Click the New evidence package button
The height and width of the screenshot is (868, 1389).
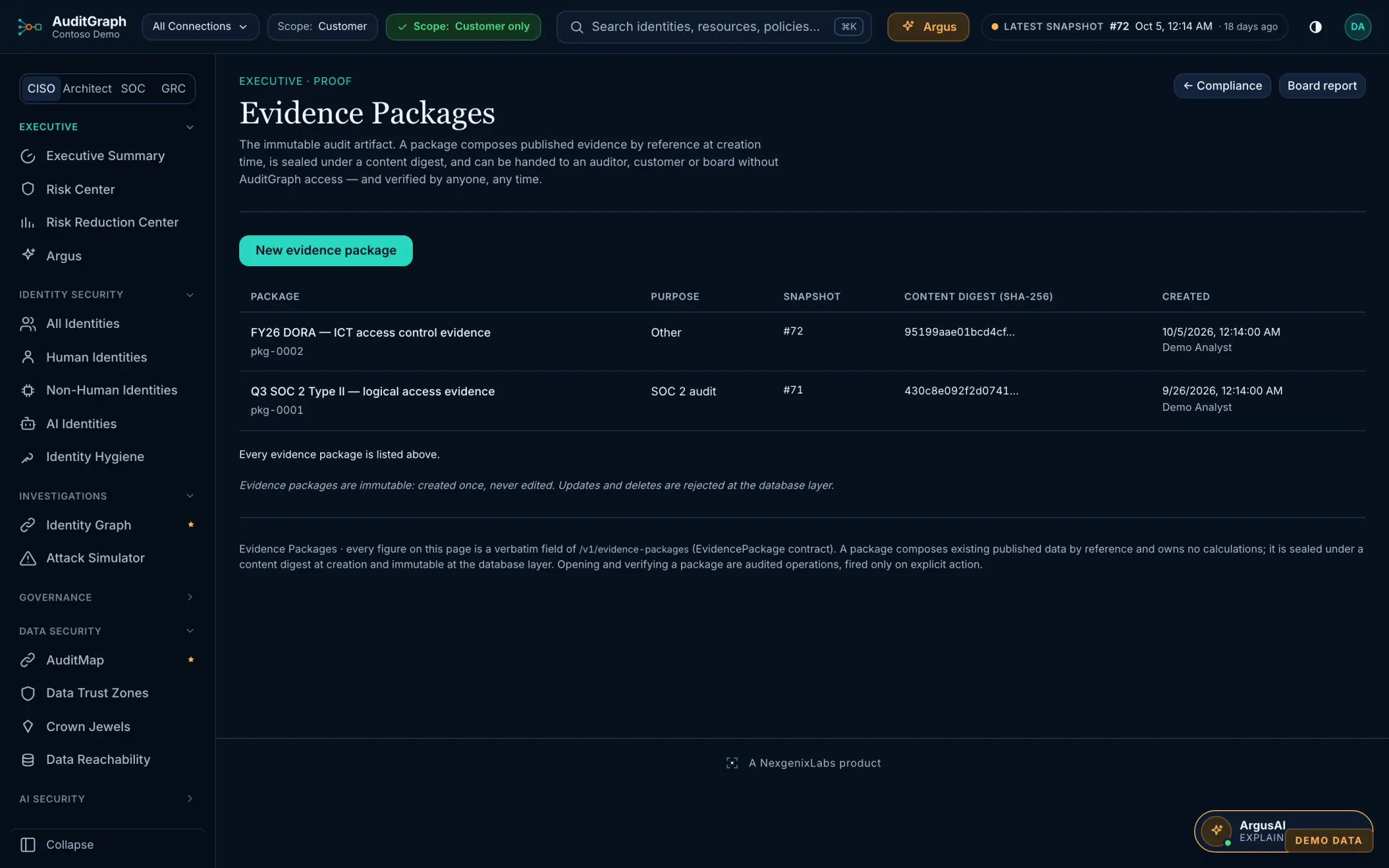pos(326,250)
